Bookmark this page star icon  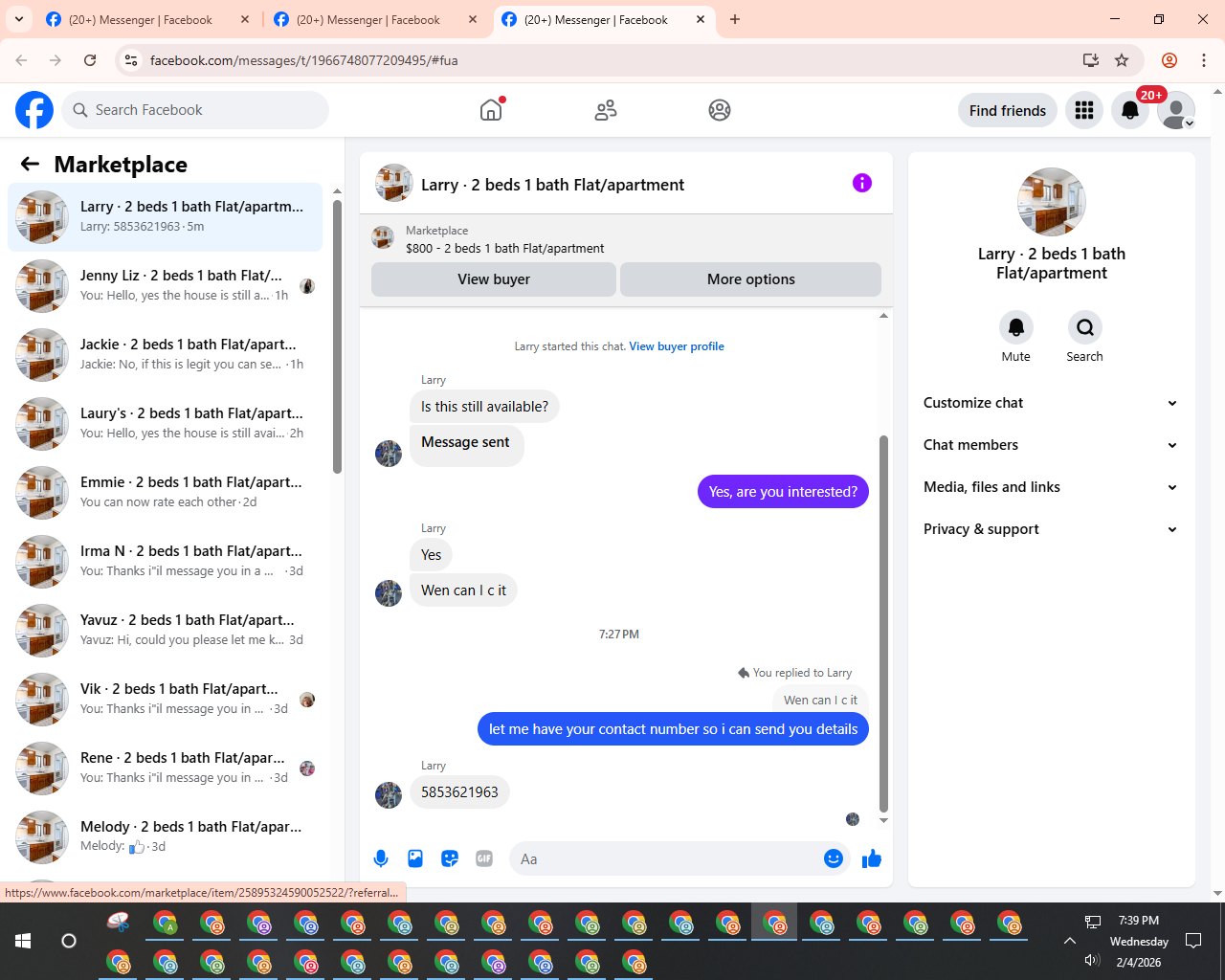[x=1122, y=60]
